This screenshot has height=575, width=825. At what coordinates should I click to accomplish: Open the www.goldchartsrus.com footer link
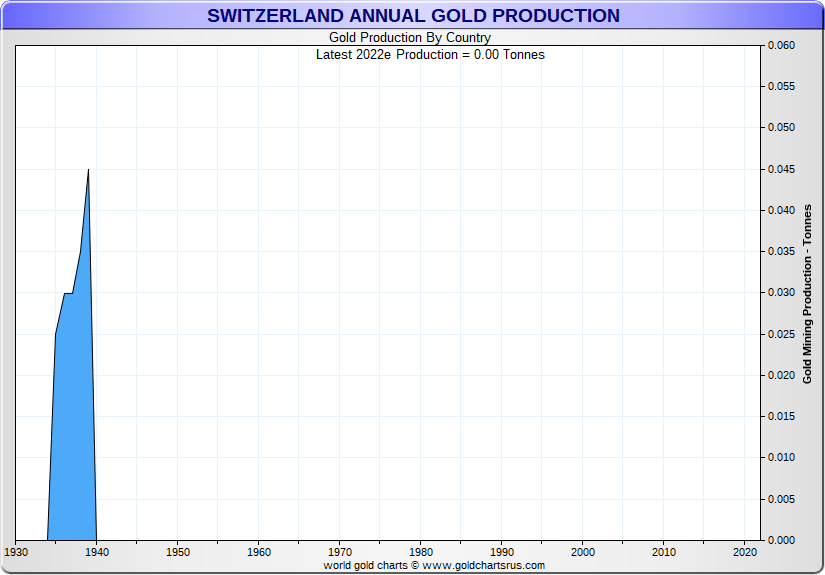pos(483,565)
